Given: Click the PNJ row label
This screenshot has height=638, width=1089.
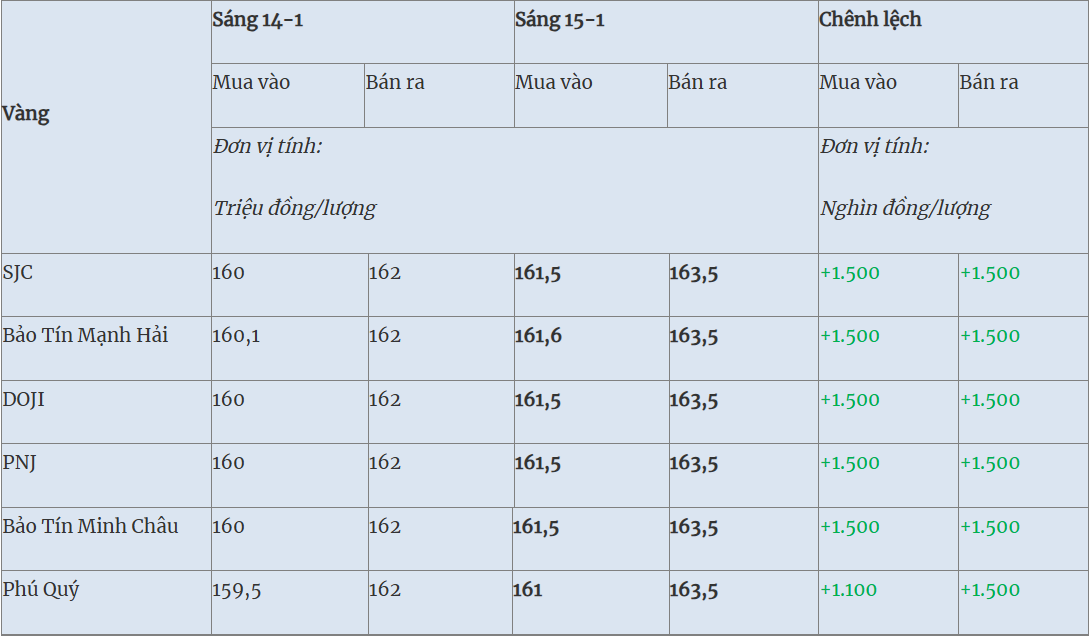Looking at the screenshot, I should coord(20,463).
